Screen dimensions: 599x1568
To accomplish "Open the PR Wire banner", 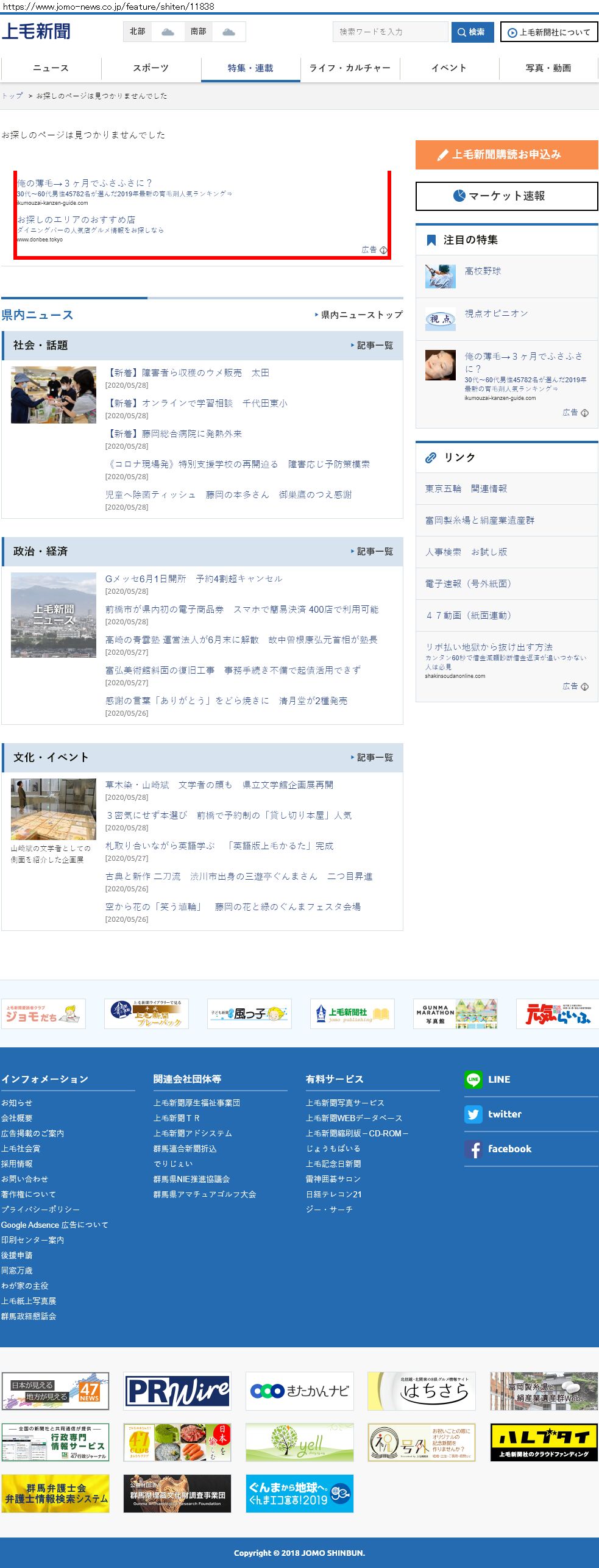I will click(x=177, y=1391).
